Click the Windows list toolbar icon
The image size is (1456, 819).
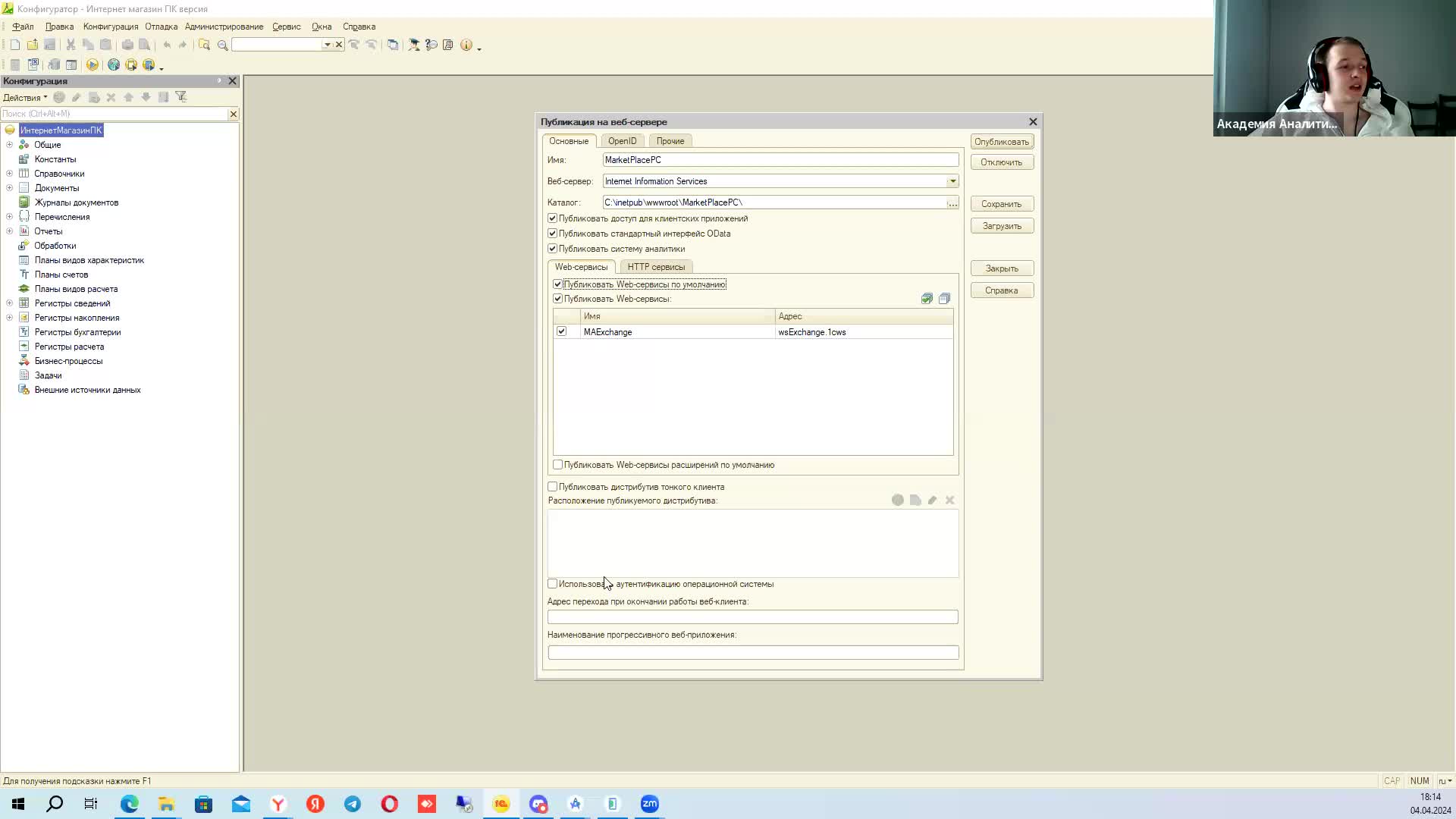coord(392,45)
